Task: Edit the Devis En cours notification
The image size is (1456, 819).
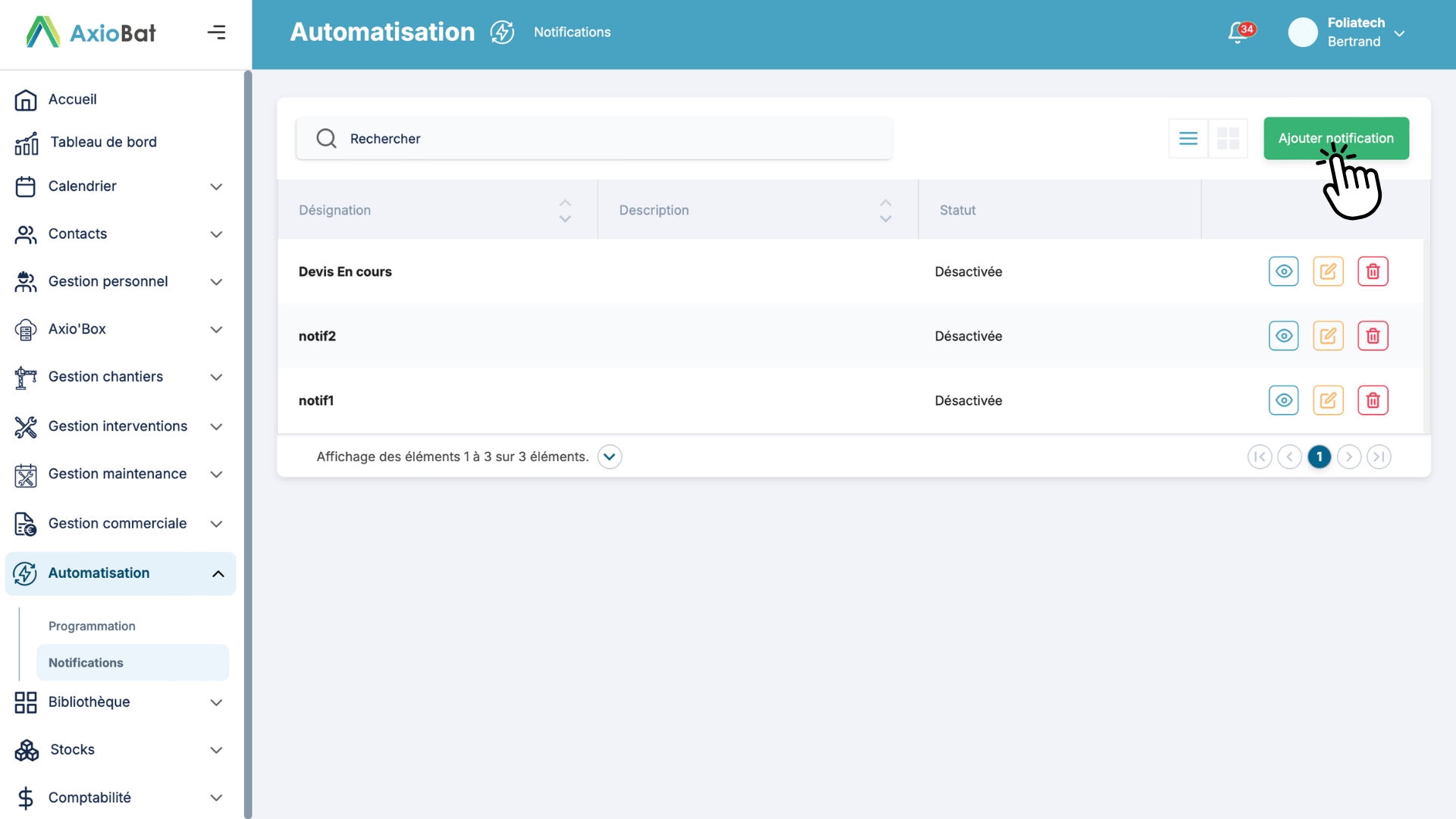Action: (1328, 271)
